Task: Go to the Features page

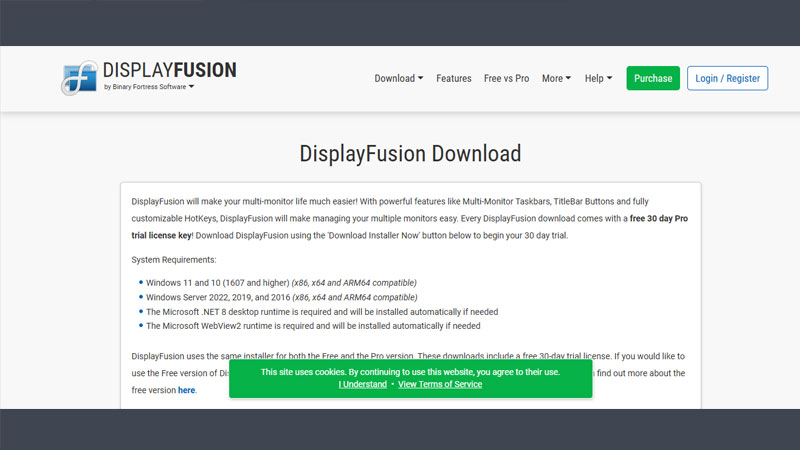Action: 453,78
